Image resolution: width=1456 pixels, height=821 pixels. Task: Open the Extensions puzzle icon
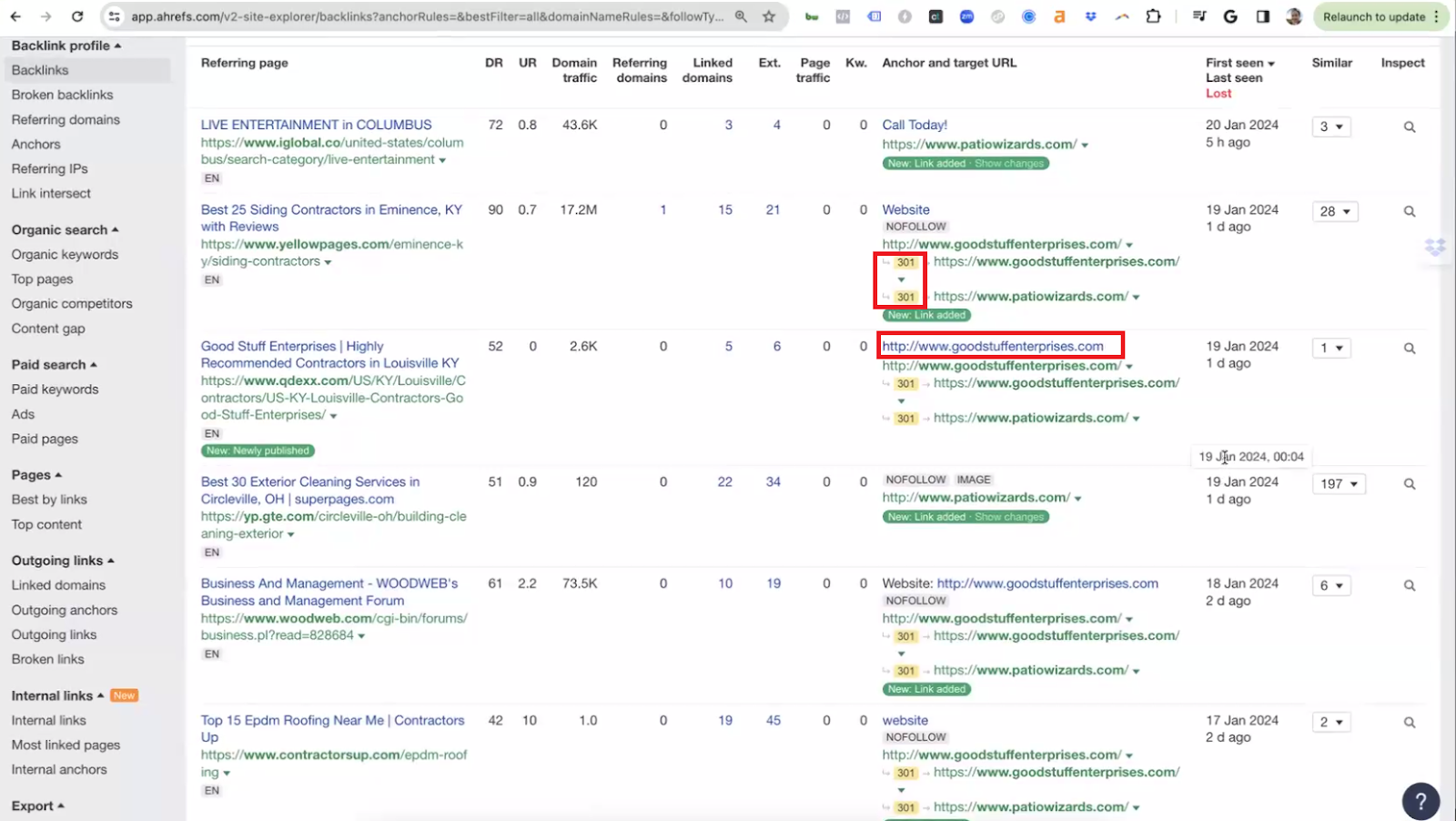coord(1153,16)
